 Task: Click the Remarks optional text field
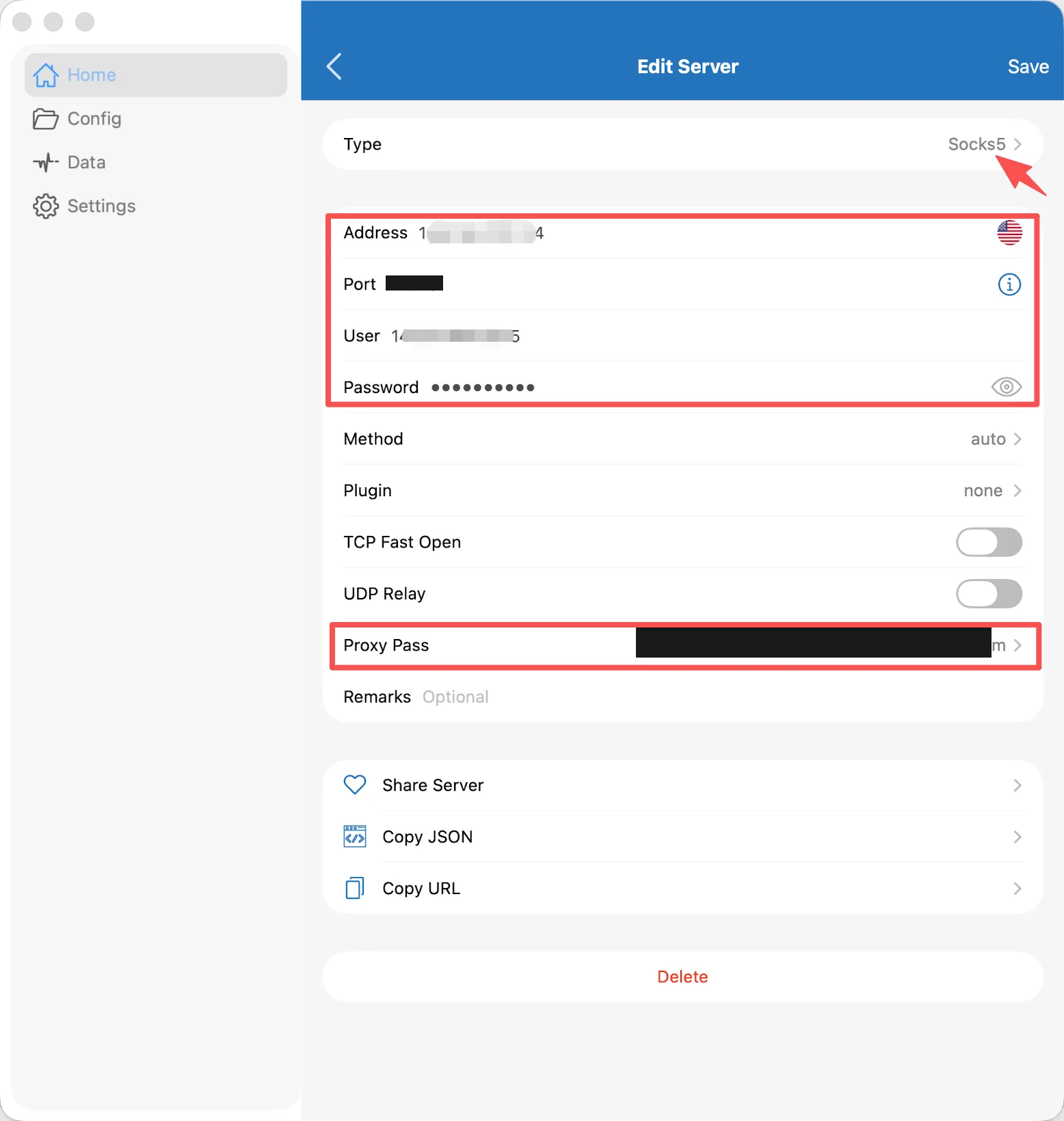[x=723, y=697]
